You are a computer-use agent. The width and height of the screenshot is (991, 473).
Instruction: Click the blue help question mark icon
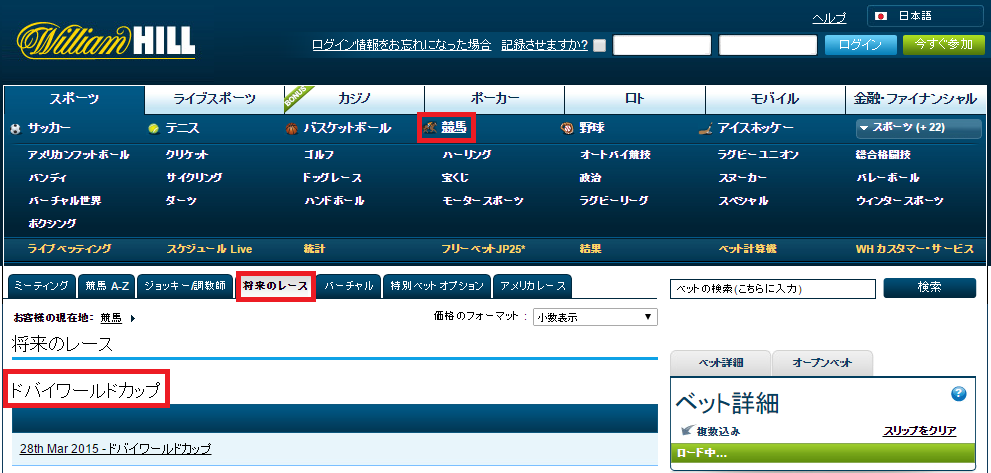point(959,394)
